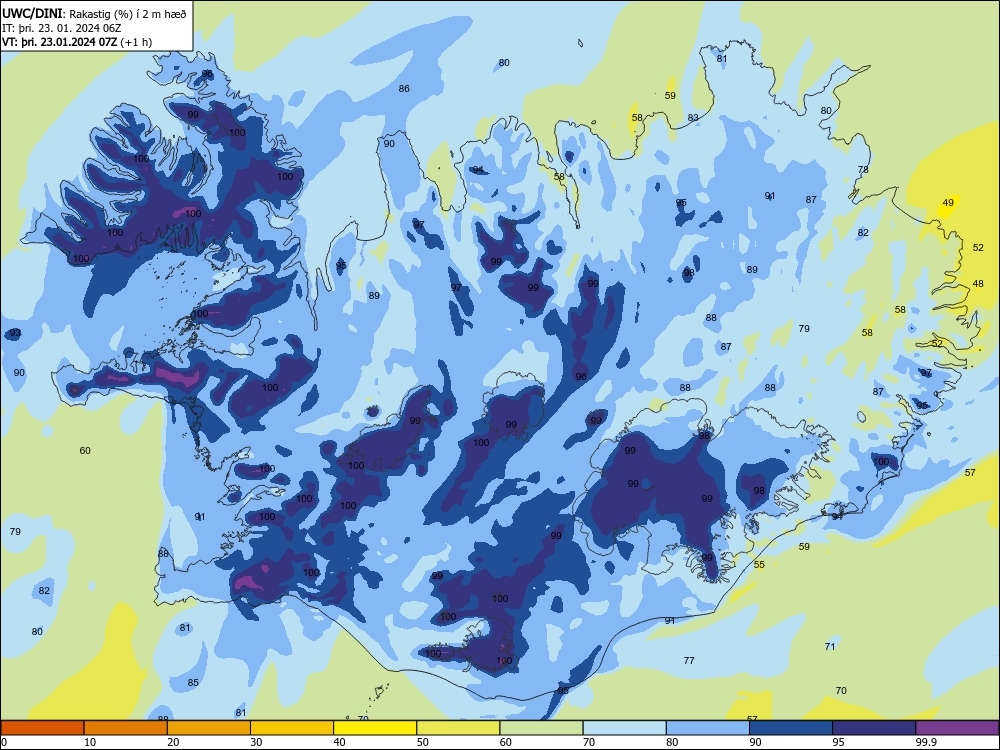Click the humidity value '83' on the map
1000x750 pixels.
pos(693,118)
